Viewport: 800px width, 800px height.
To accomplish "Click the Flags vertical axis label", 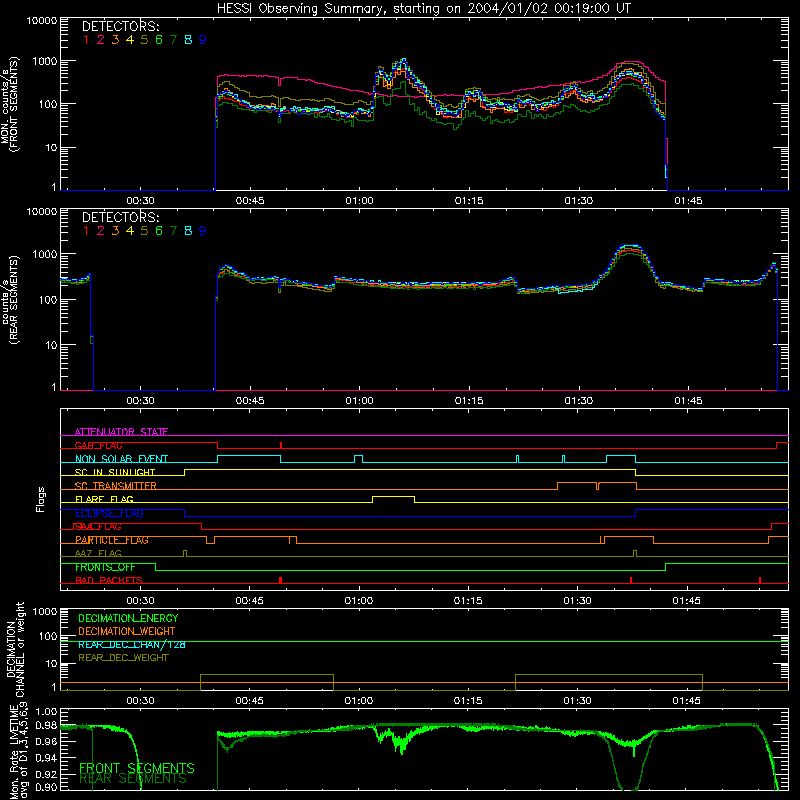I will click(40, 499).
